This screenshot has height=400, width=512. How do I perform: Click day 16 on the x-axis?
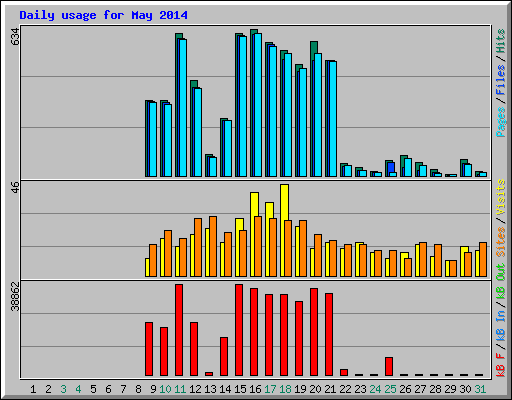click(x=255, y=389)
